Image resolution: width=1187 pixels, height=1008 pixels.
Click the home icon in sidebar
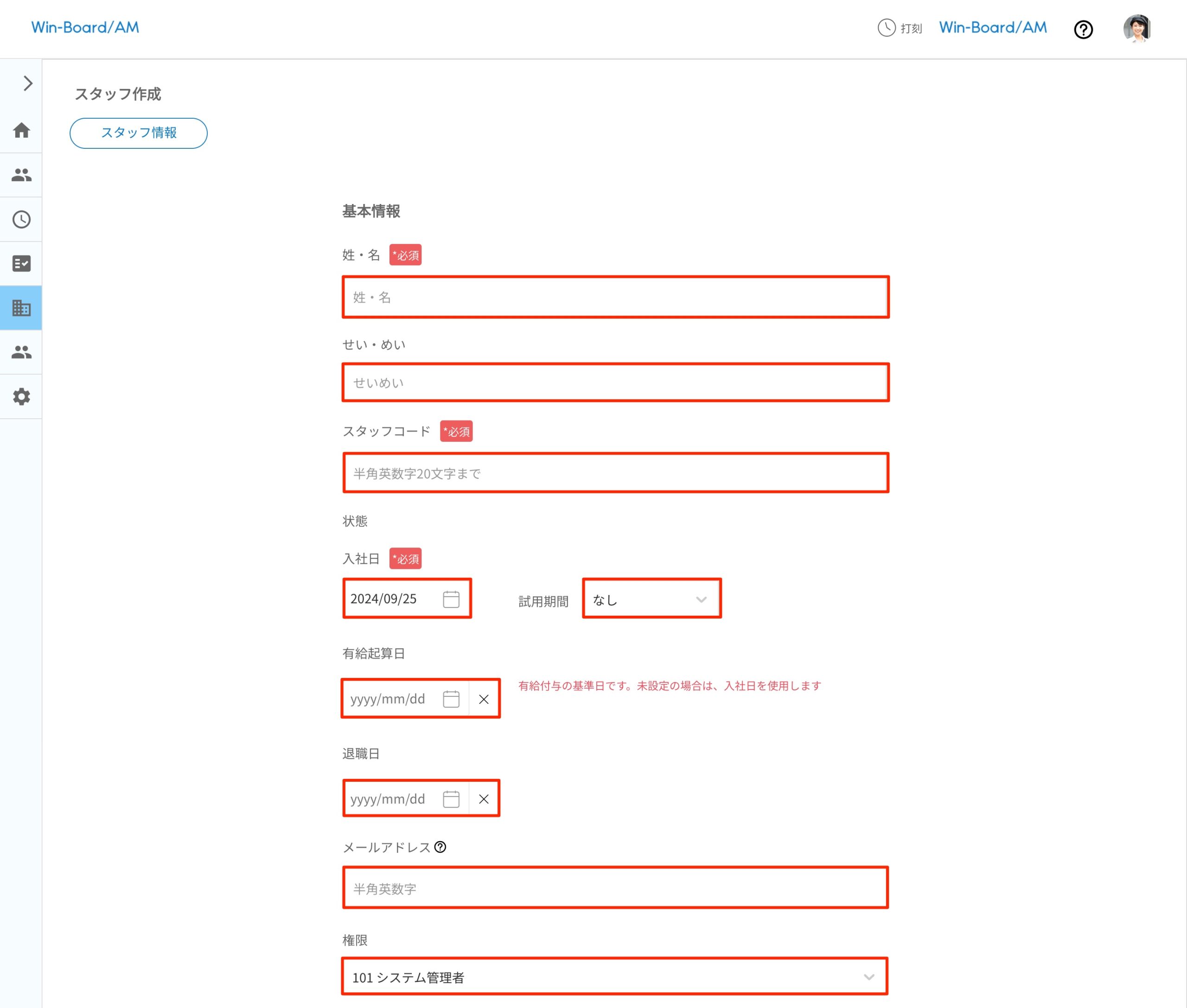(21, 130)
